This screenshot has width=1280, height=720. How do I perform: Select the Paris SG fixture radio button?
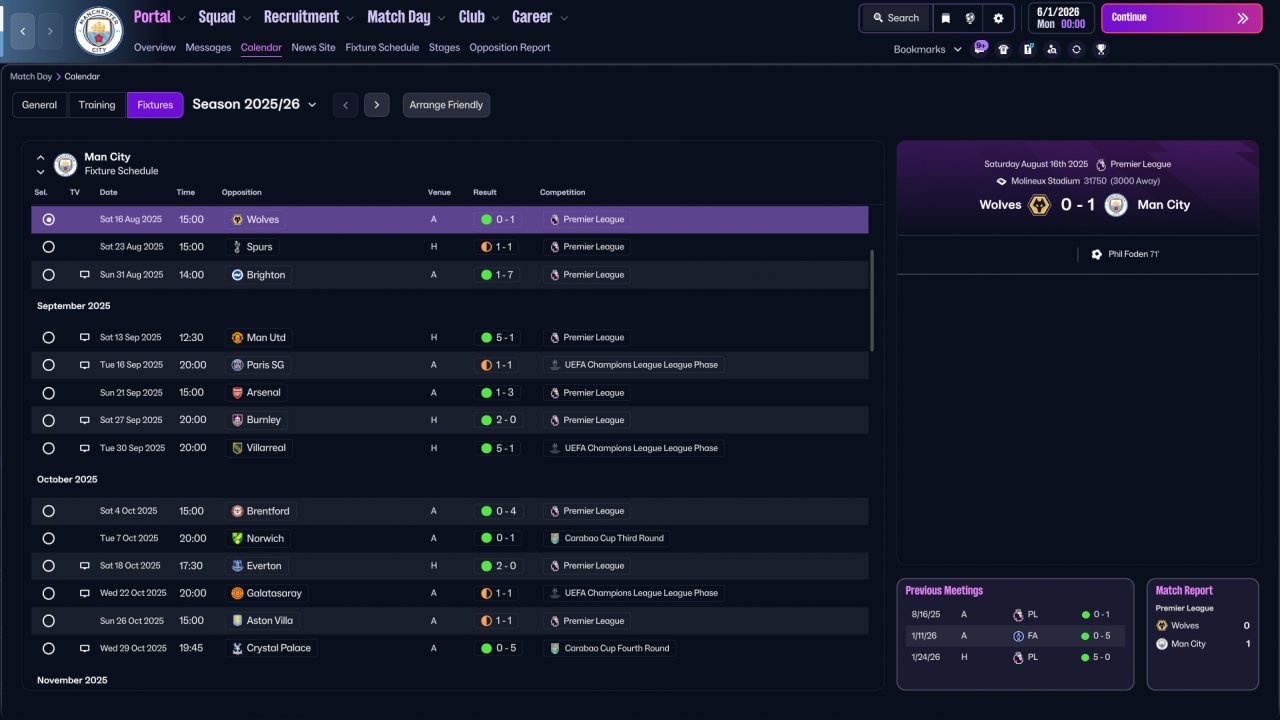(x=48, y=365)
